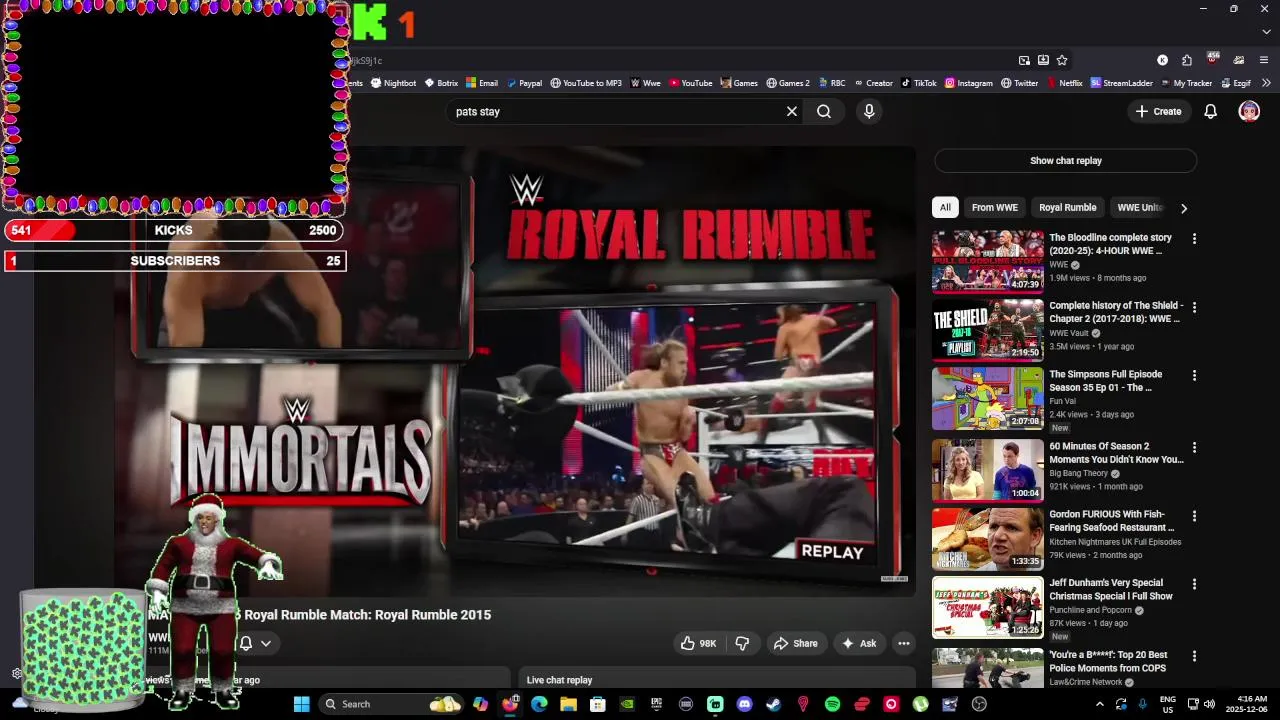Viewport: 1280px width, 720px height.
Task: Show hidden system tray icons
Action: [1100, 704]
